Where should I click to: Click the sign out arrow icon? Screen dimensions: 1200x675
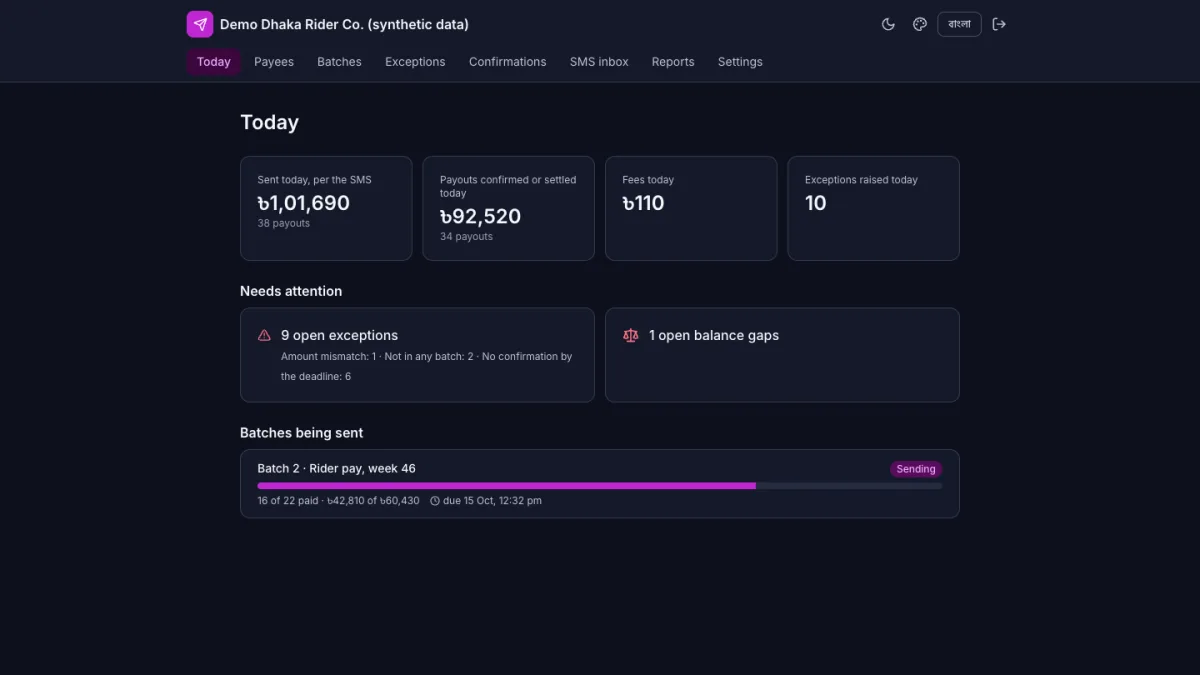click(x=999, y=24)
